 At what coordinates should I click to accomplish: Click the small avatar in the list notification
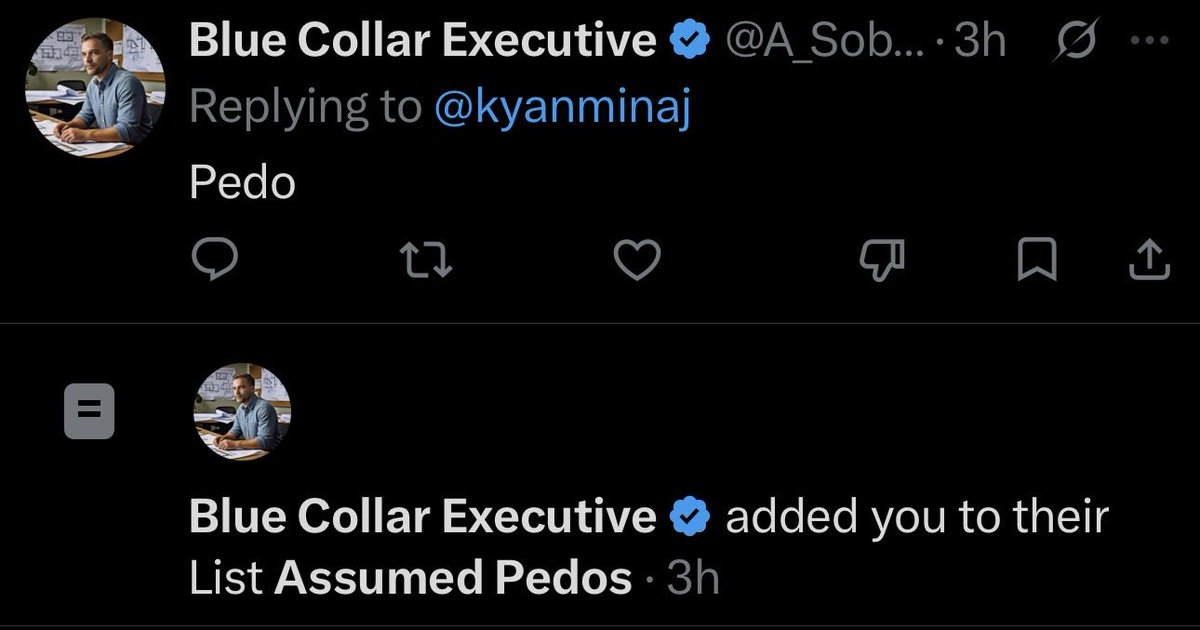tap(241, 412)
